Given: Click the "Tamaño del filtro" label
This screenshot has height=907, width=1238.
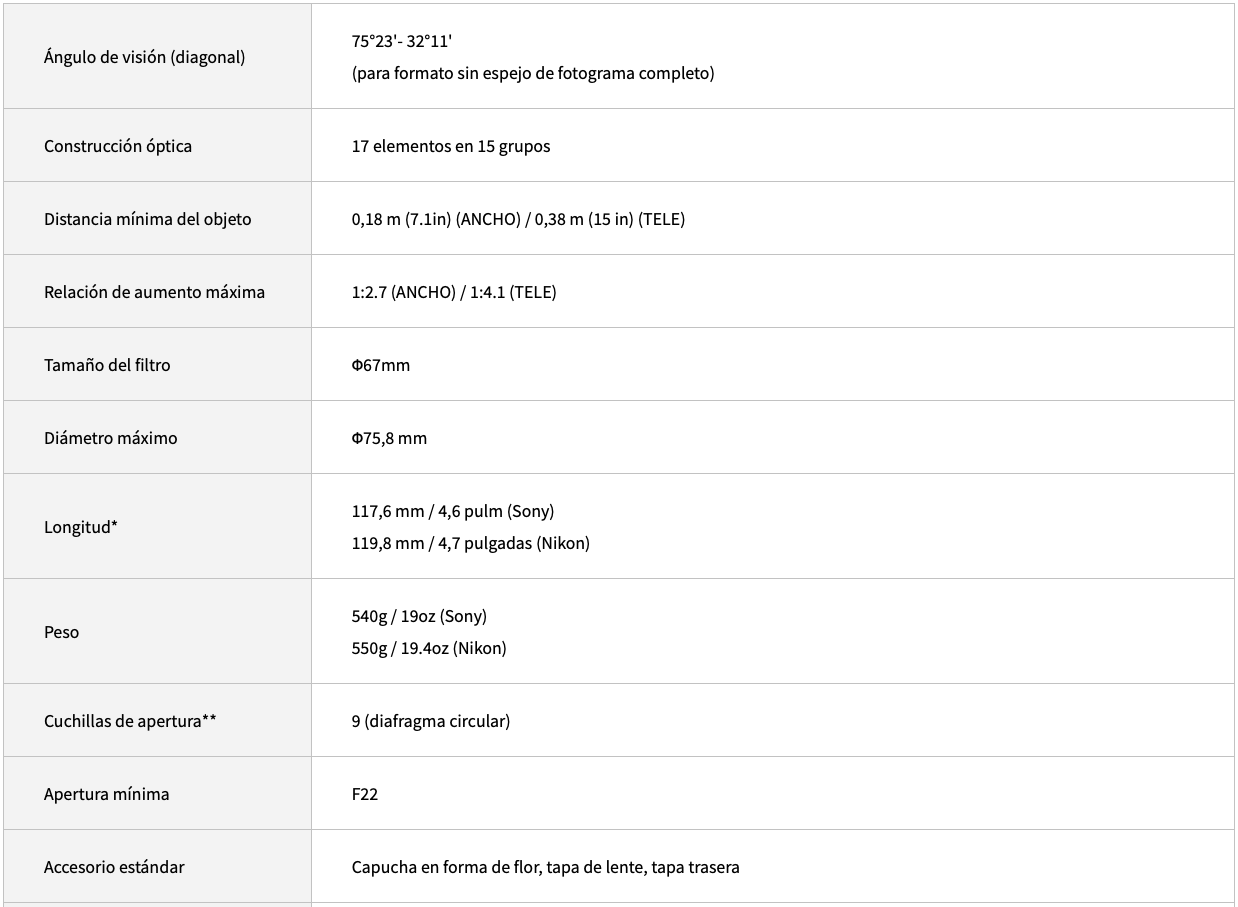Looking at the screenshot, I should (x=107, y=365).
